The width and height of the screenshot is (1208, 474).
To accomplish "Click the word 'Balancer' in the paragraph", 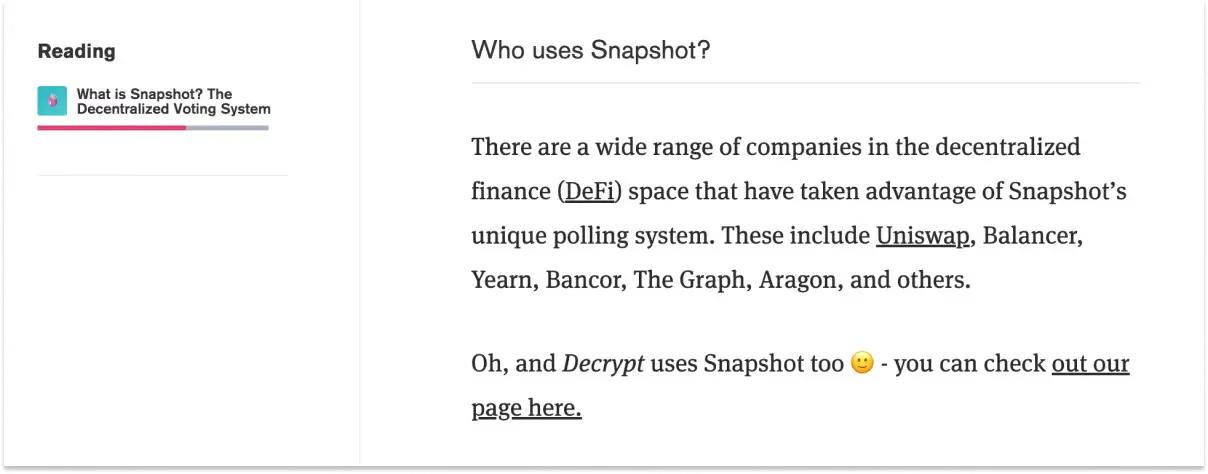I will click(1033, 236).
